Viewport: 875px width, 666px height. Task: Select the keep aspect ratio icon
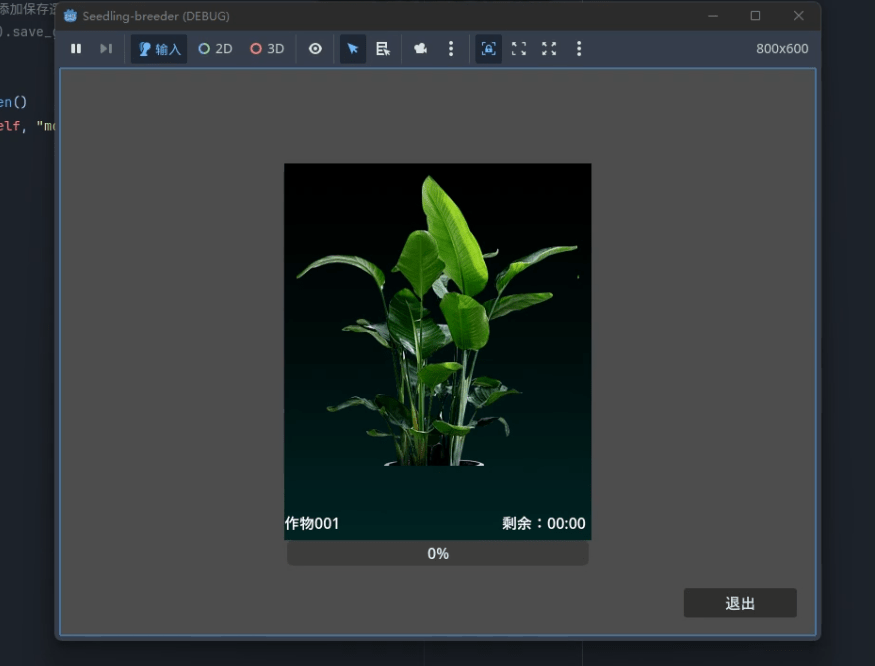pyautogui.click(x=519, y=49)
